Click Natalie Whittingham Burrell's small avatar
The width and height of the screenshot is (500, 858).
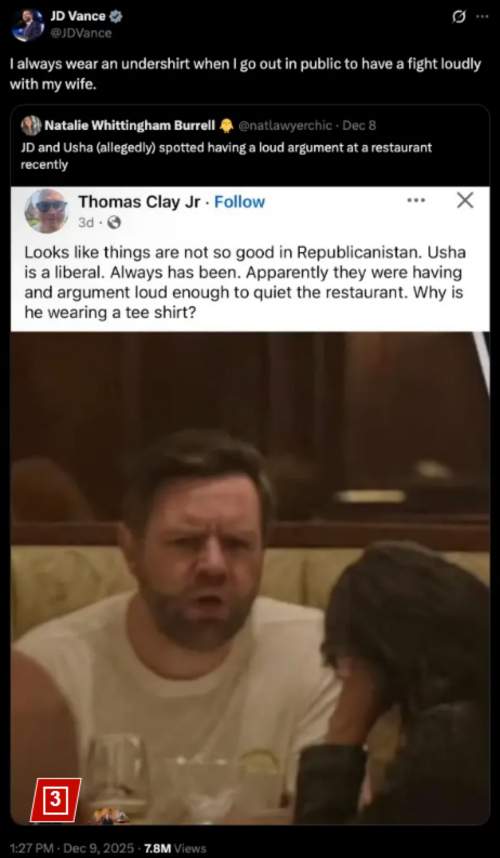coord(31,125)
